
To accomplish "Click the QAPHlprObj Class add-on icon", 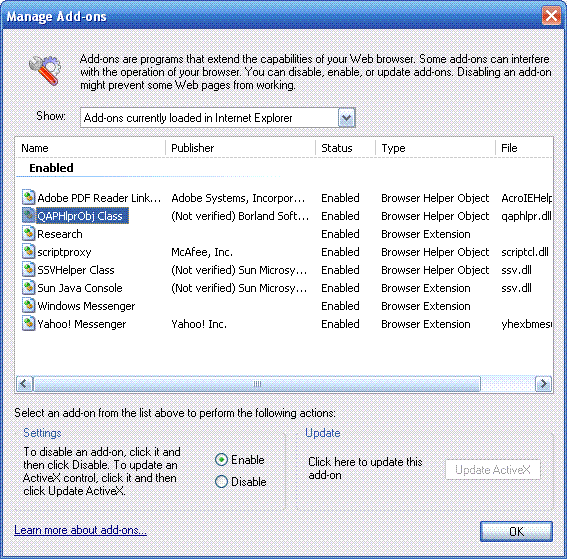I will (28, 216).
